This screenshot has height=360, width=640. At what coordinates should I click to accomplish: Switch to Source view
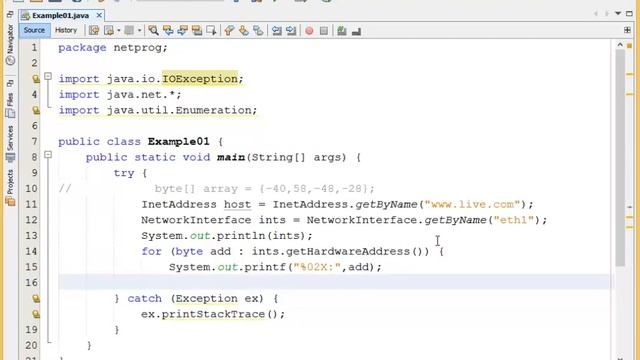pyautogui.click(x=34, y=30)
